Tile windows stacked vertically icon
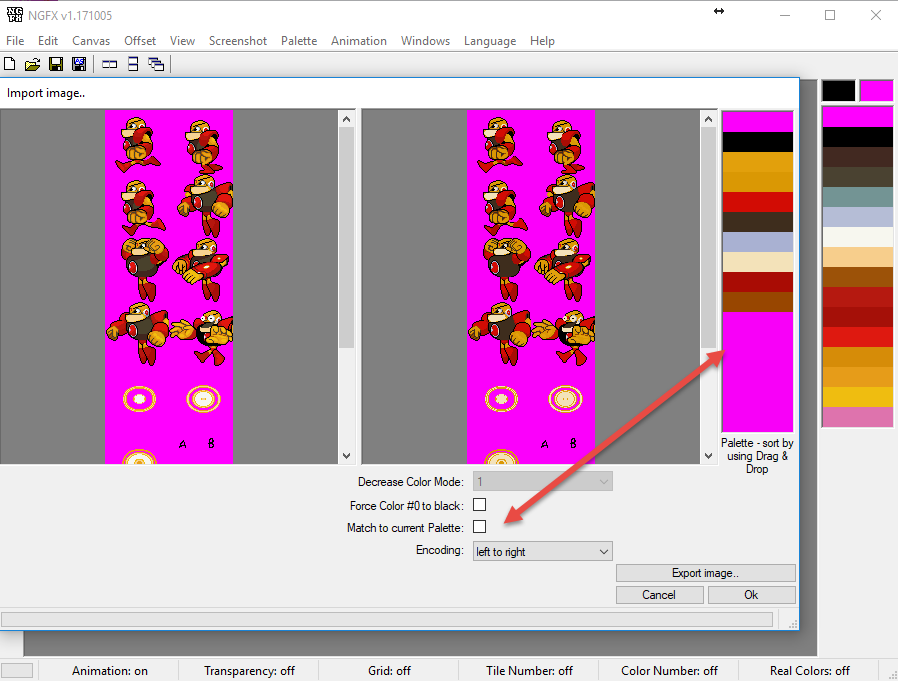The image size is (898, 681). [x=133, y=64]
